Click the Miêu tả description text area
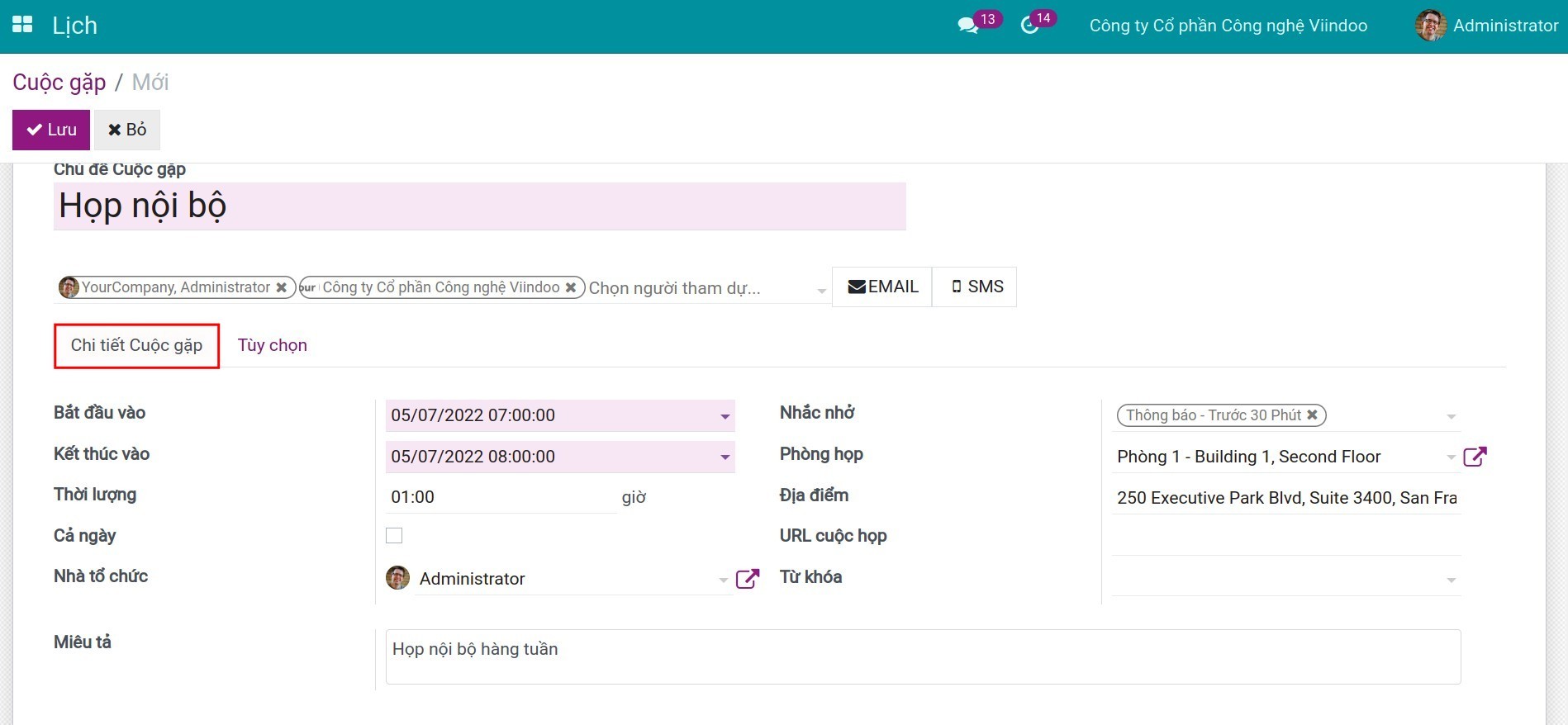Image resolution: width=1568 pixels, height=725 pixels. pyautogui.click(x=922, y=656)
